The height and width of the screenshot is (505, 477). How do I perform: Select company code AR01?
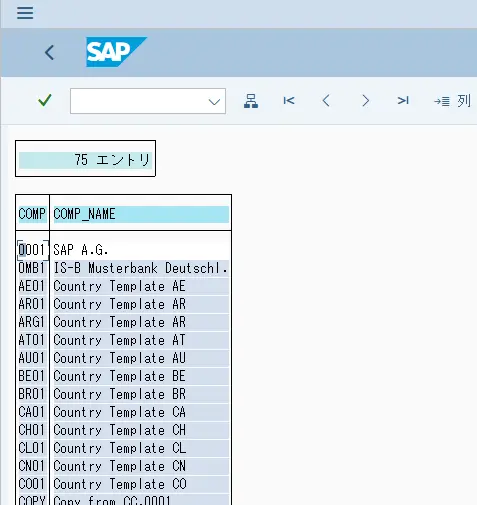pos(32,304)
